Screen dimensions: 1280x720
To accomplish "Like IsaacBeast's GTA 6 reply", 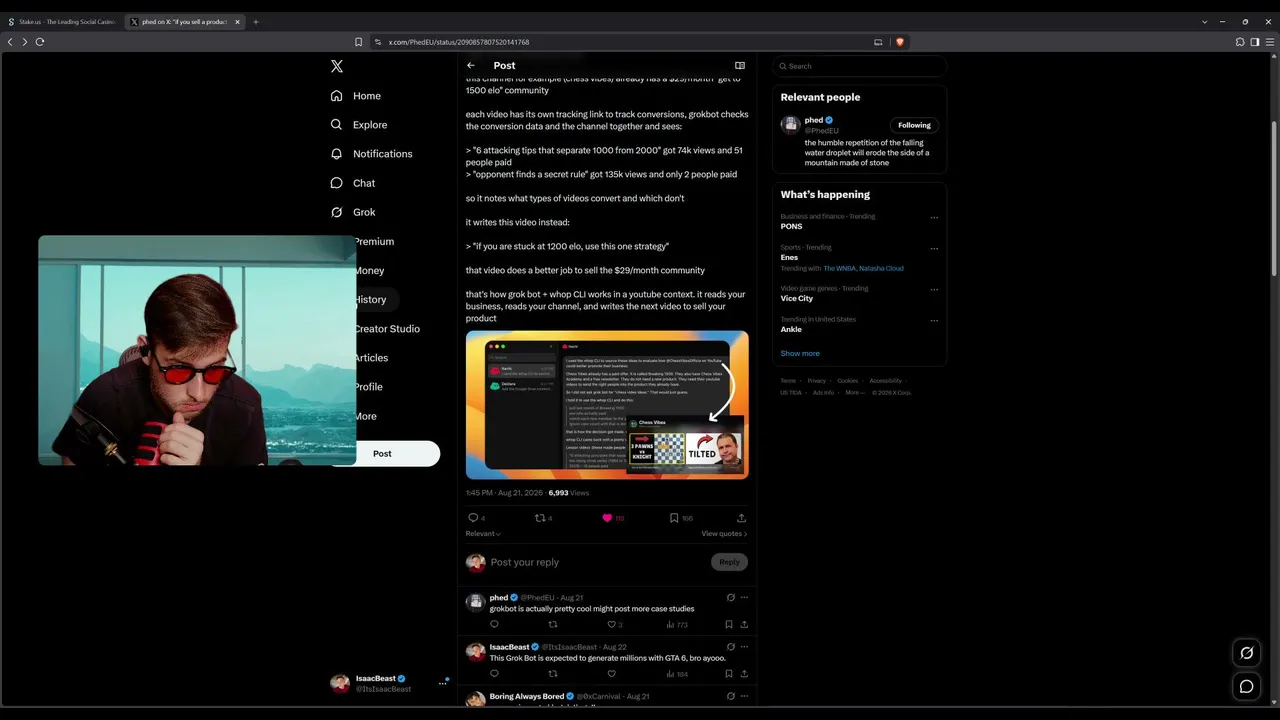I will coord(612,674).
